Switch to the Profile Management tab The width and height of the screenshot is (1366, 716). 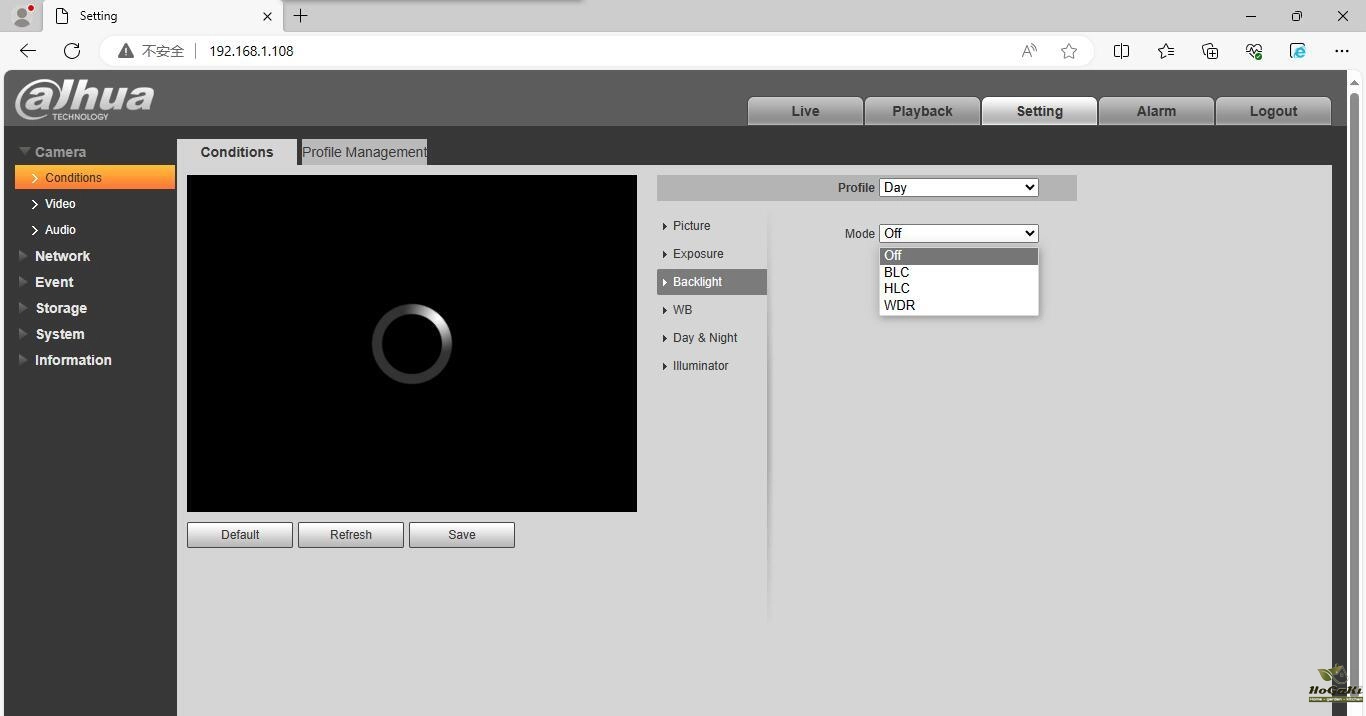[364, 152]
